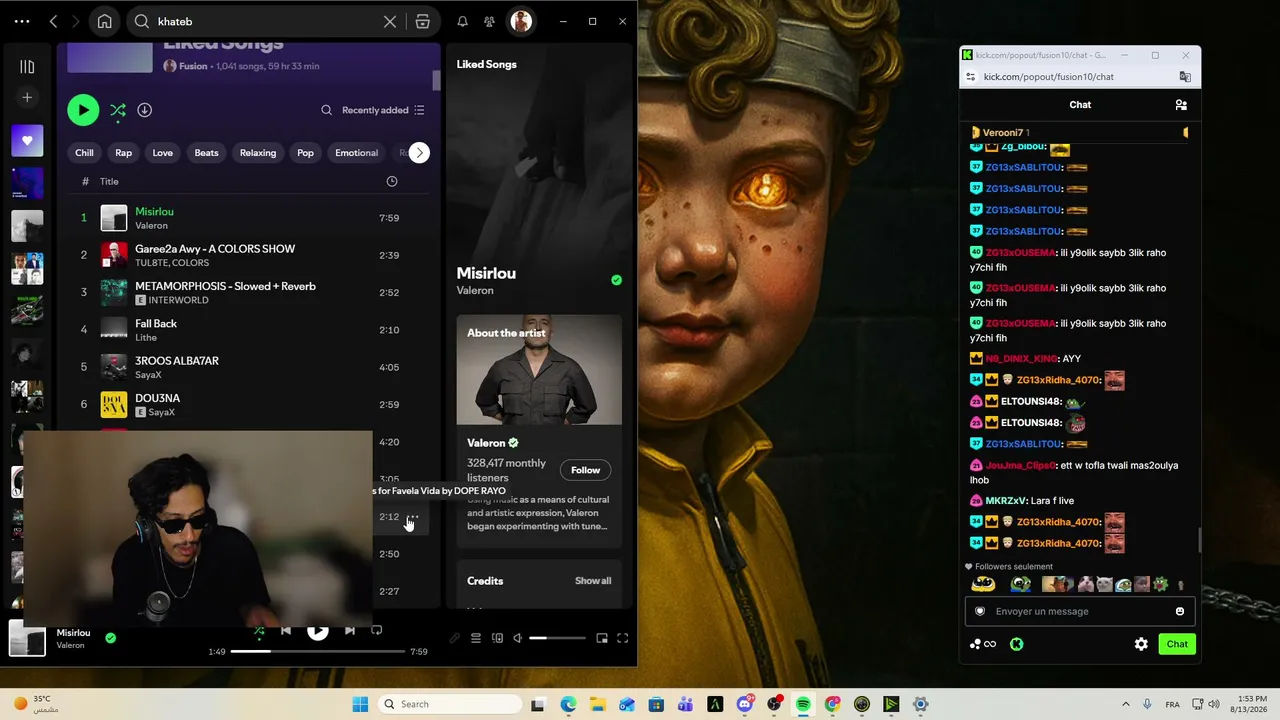This screenshot has width=1280, height=720.
Task: Open Browse icon next to search
Action: (423, 21)
